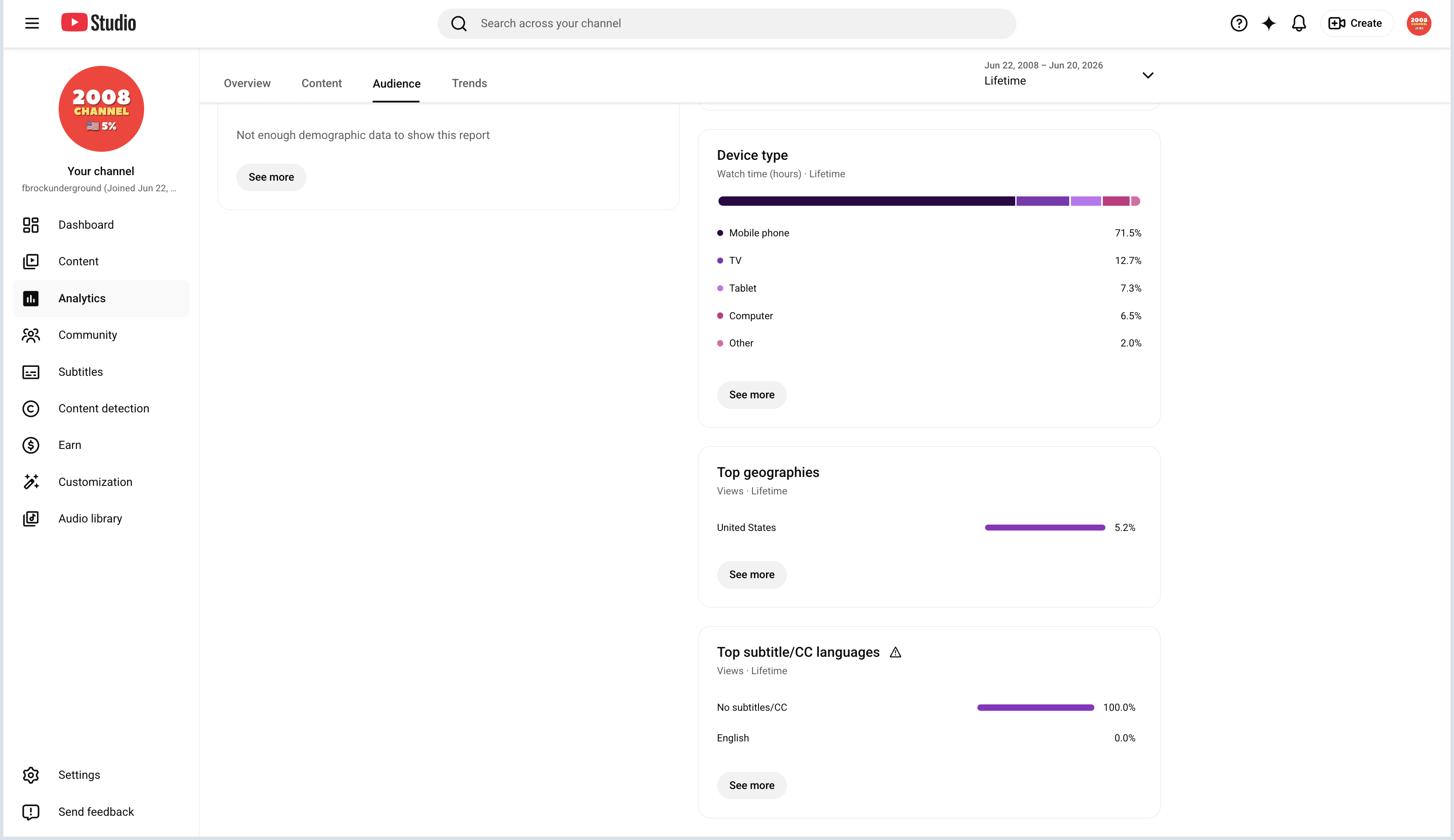Open Settings gear in sidebar

pos(31,775)
